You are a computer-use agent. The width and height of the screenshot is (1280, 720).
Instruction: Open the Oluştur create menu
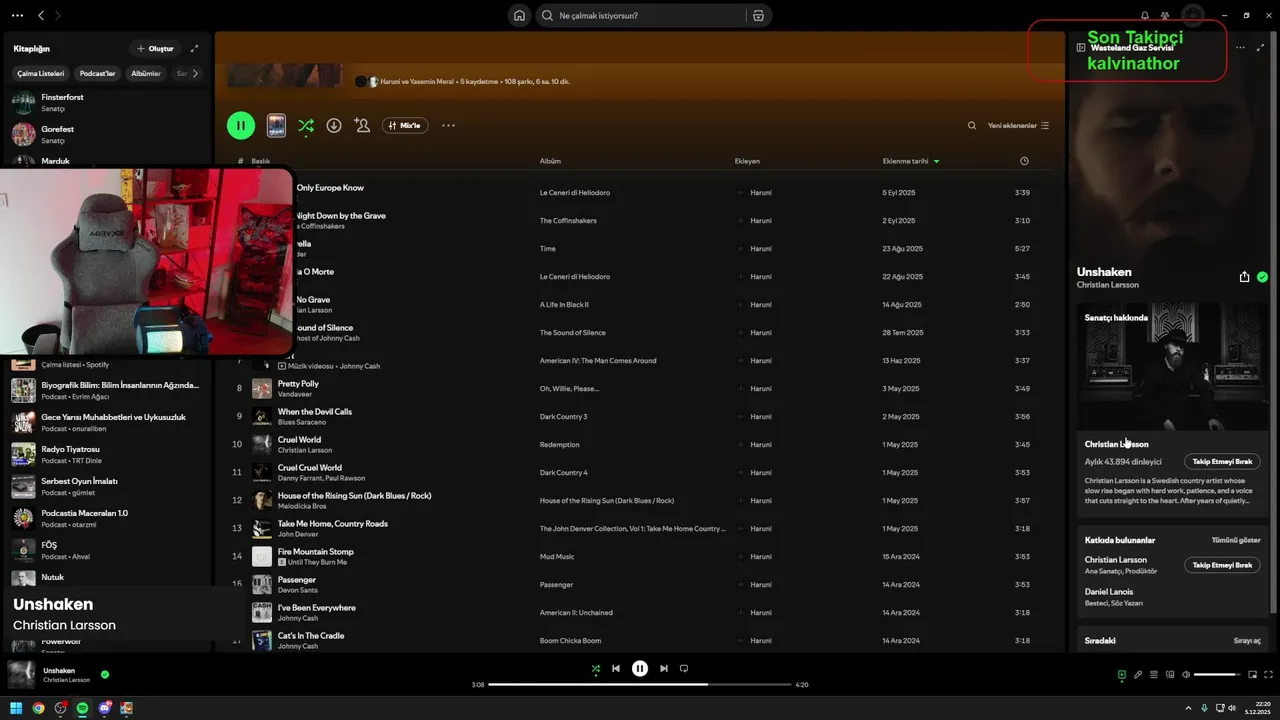click(x=154, y=48)
